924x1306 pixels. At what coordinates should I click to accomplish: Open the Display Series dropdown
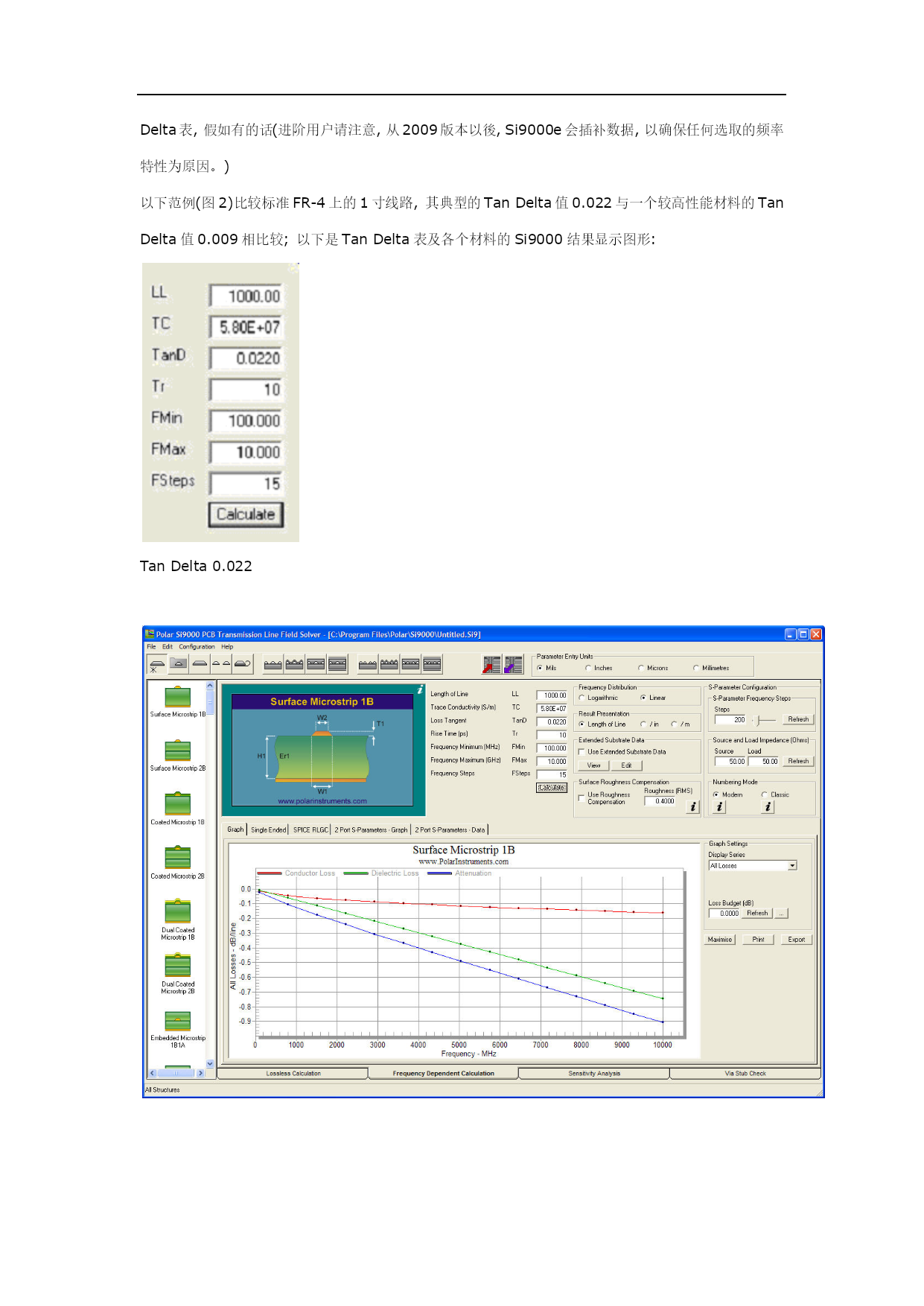[792, 865]
